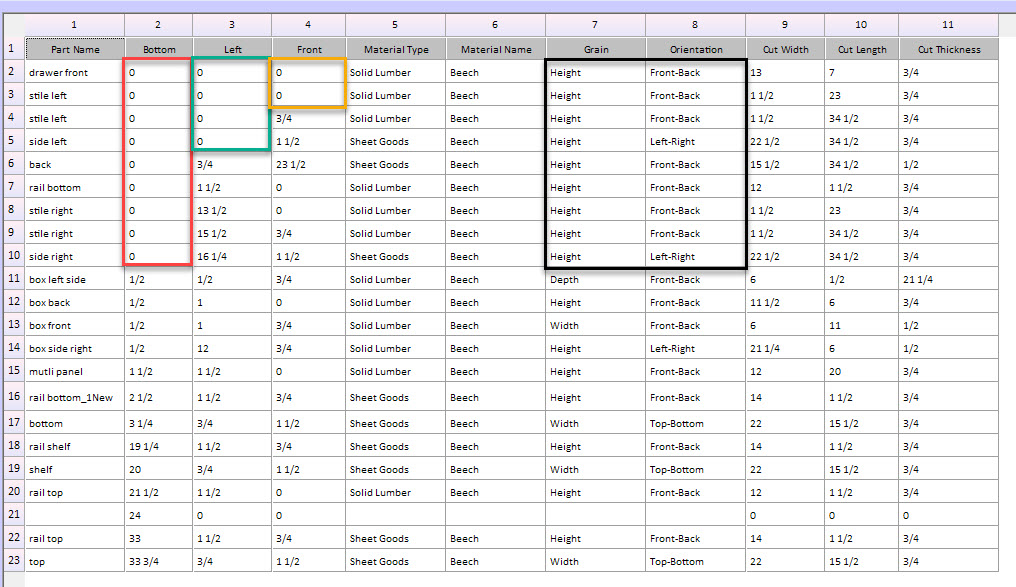Viewport: 1016px width, 587px height.
Task: Click the Cut Width '0' in row 21
Action: pyautogui.click(x=785, y=515)
